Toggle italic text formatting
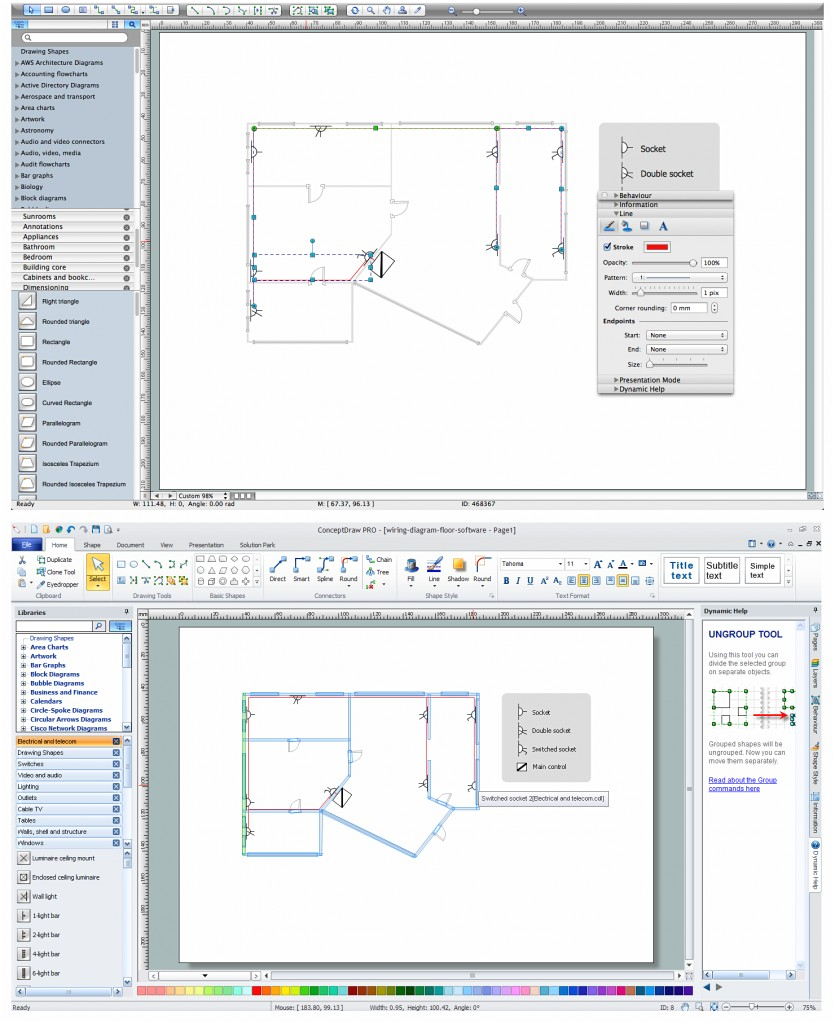Image resolution: width=835 pixels, height=1024 pixels. pos(518,580)
